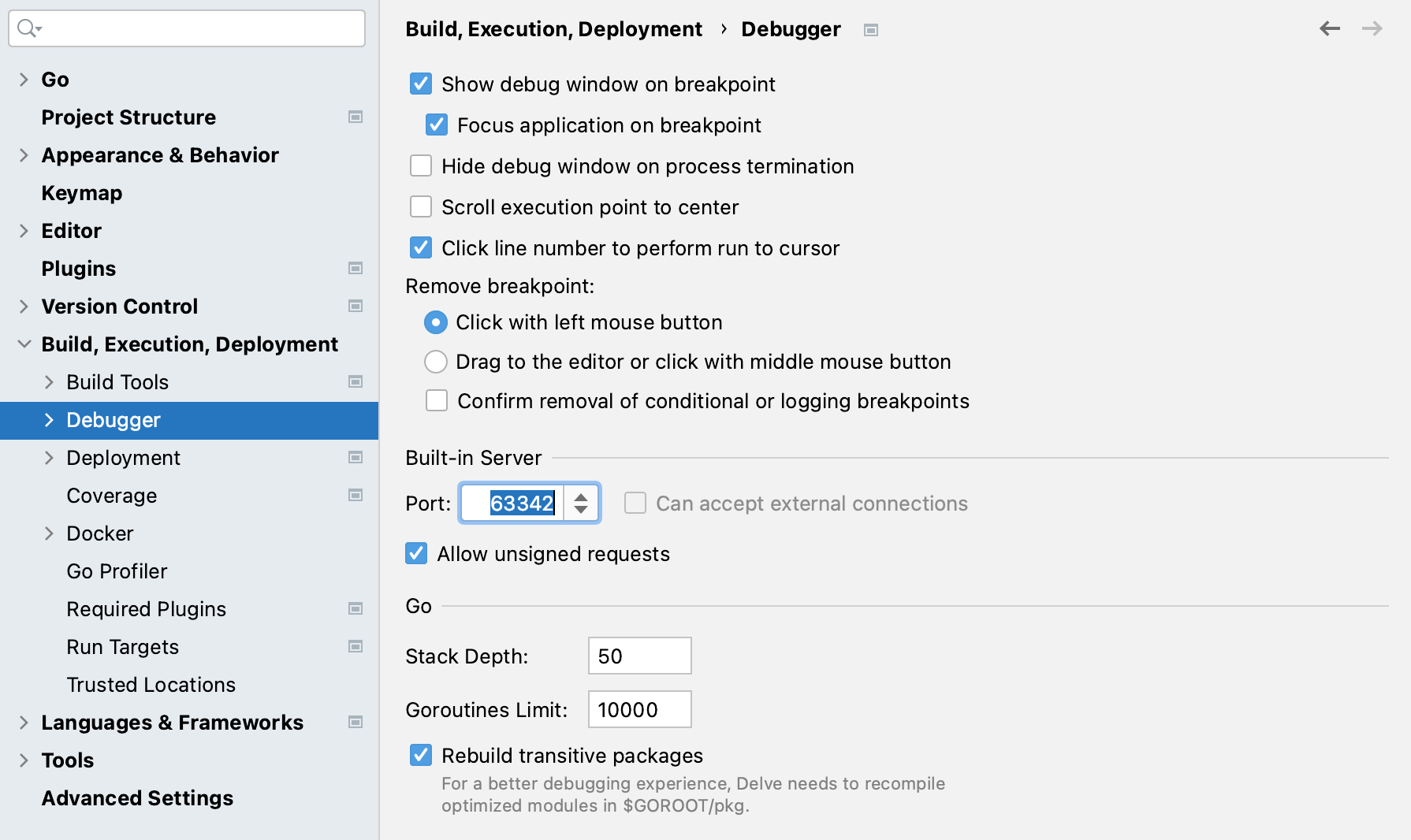
Task: Go to Go Profiler settings
Action: click(x=117, y=571)
